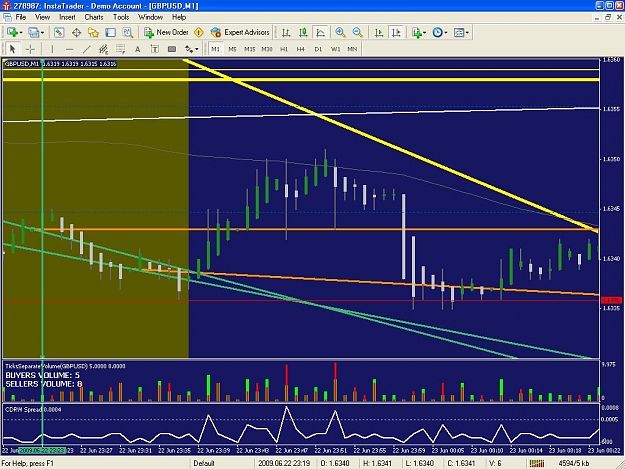This screenshot has width=625, height=469.
Task: Choose the rectangle shape tool
Action: pos(172,49)
